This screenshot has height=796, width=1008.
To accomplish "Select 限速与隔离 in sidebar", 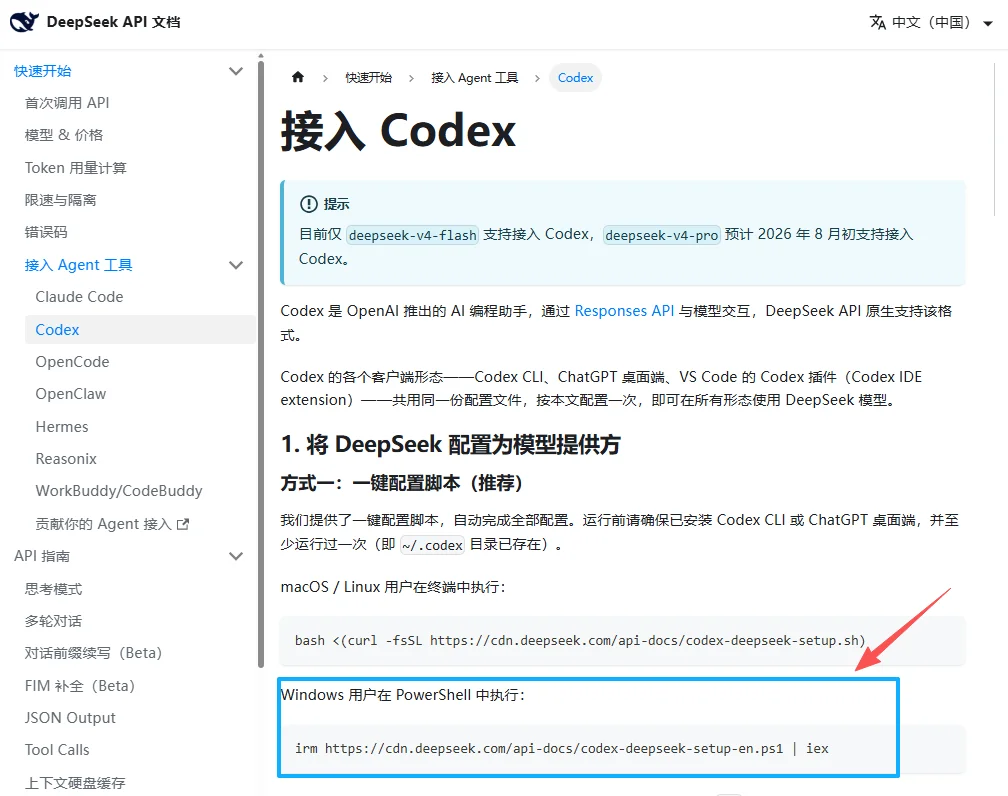I will tap(60, 200).
